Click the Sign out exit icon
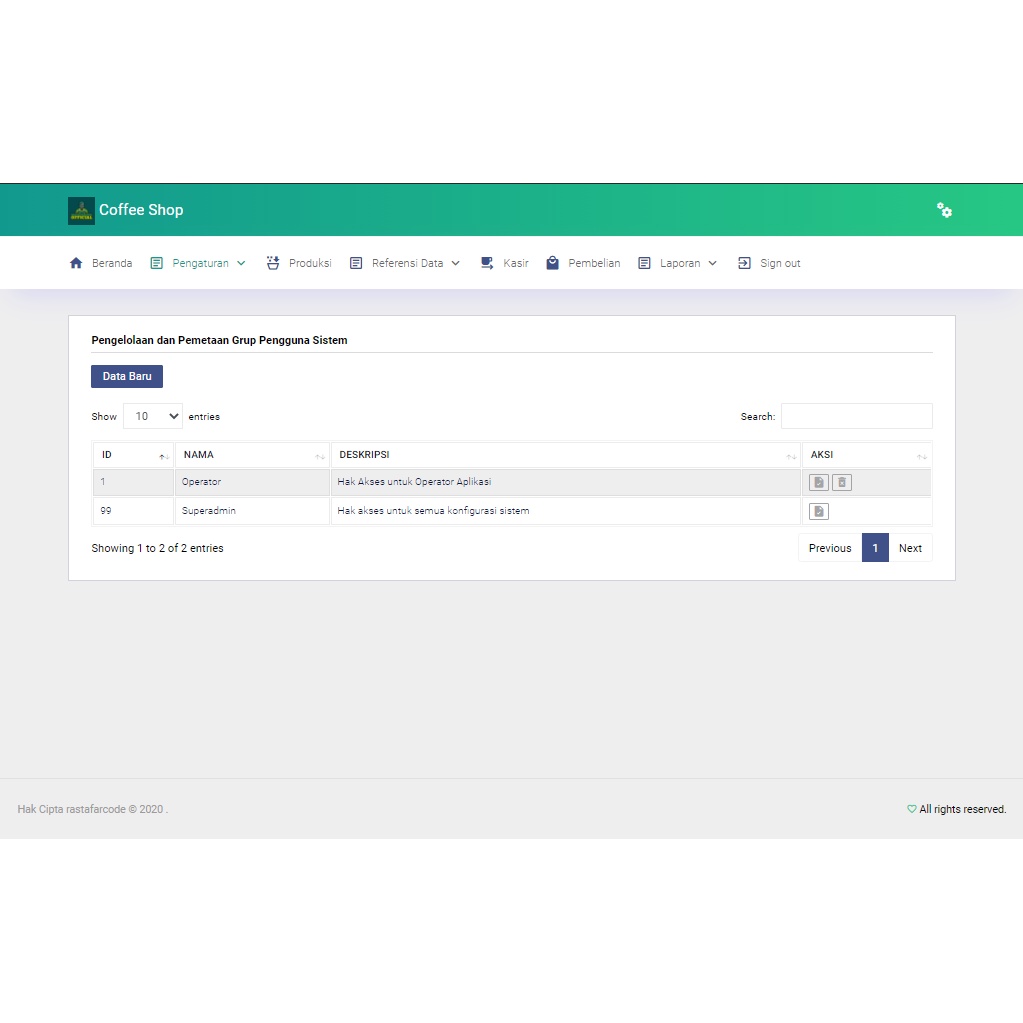 pos(744,263)
